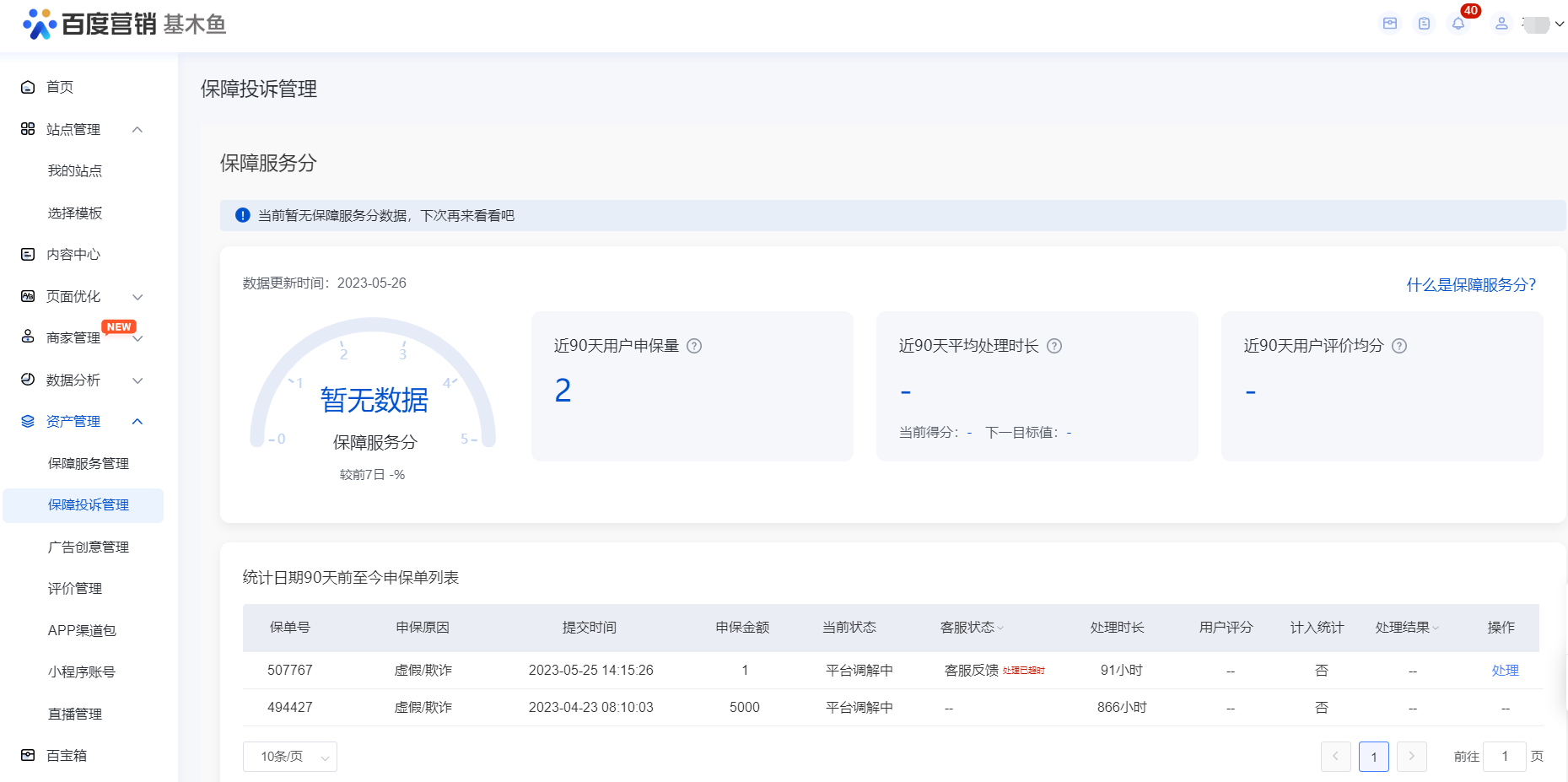
Task: Open 保障服务管理 in sidebar
Action: click(x=89, y=463)
